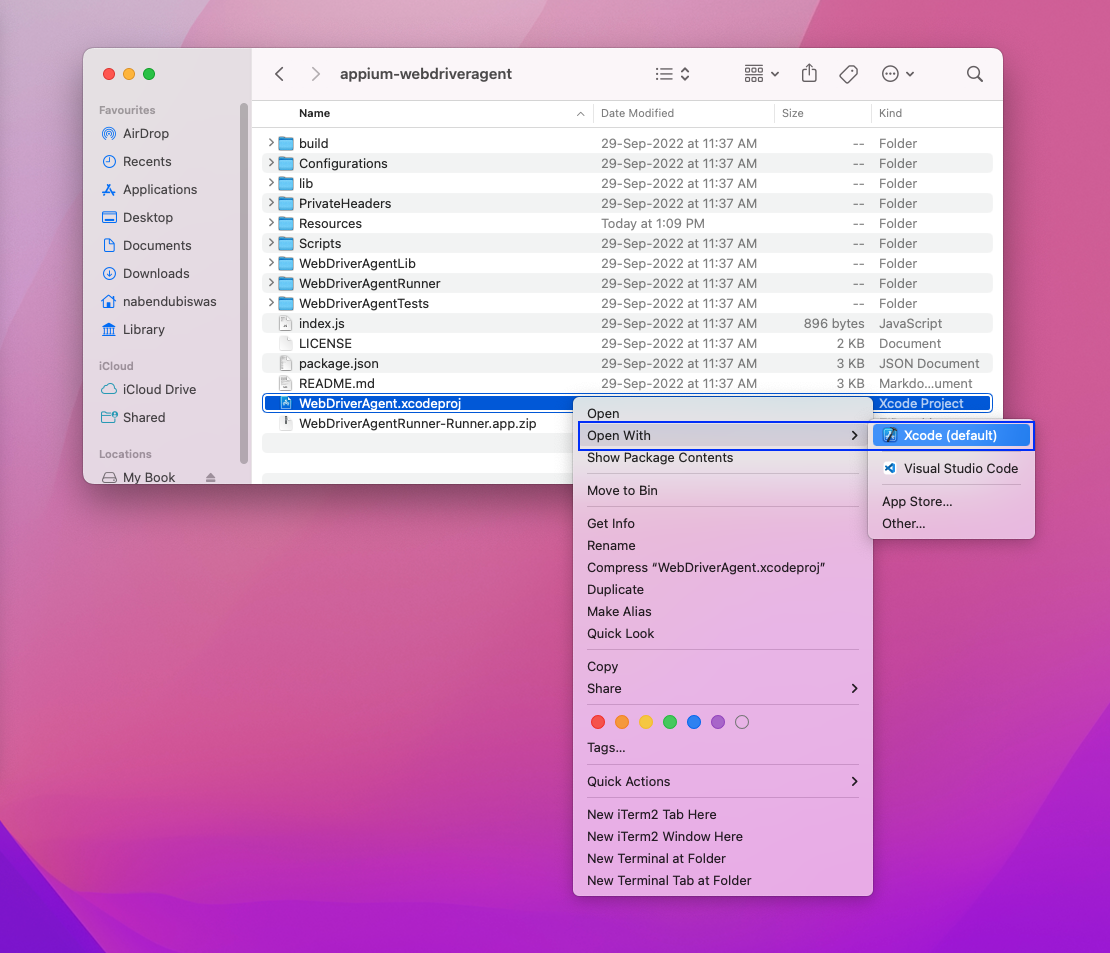Open the Shared sidebar item

[144, 417]
